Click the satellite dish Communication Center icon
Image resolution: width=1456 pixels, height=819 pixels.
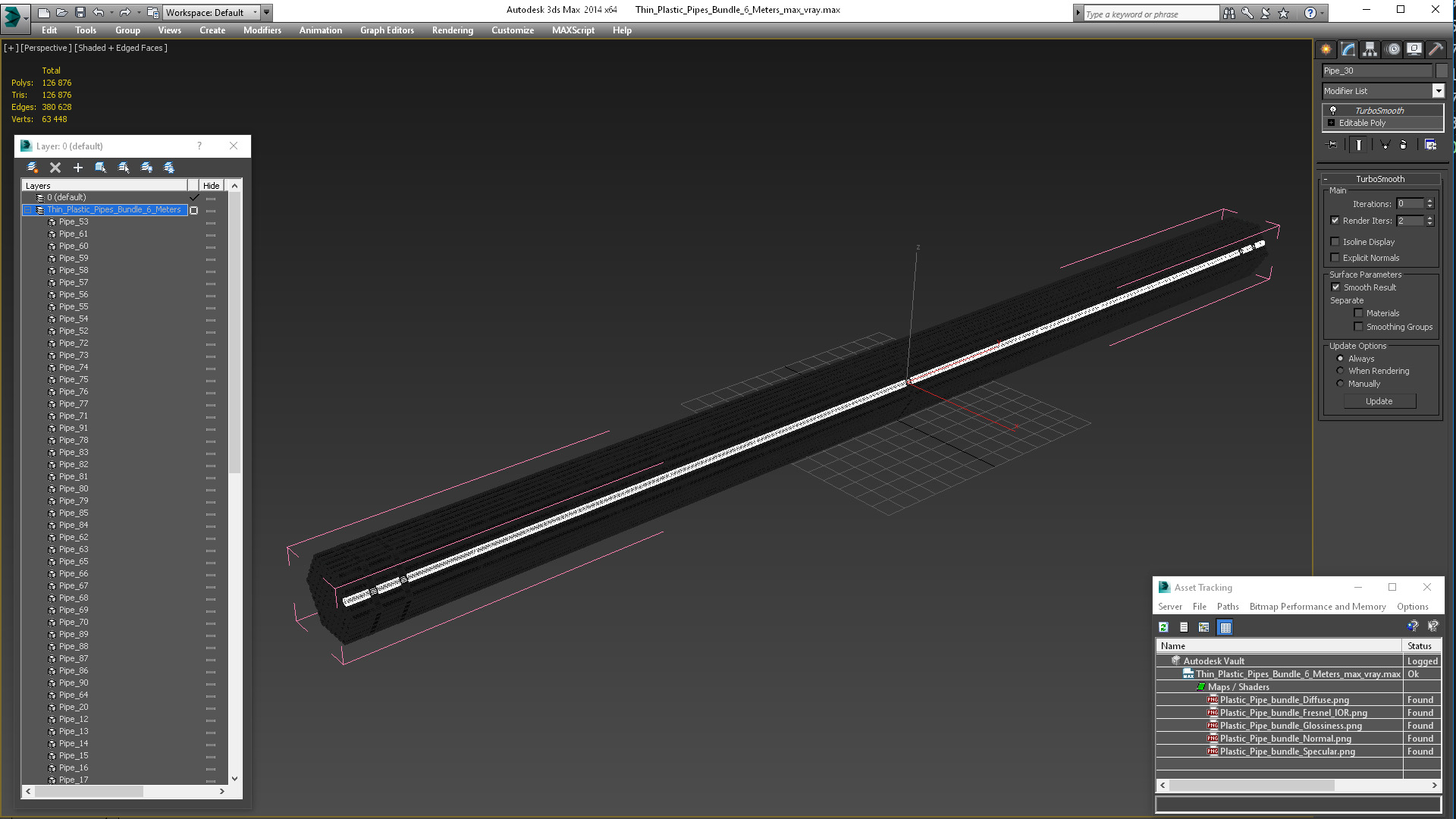[x=1265, y=13]
